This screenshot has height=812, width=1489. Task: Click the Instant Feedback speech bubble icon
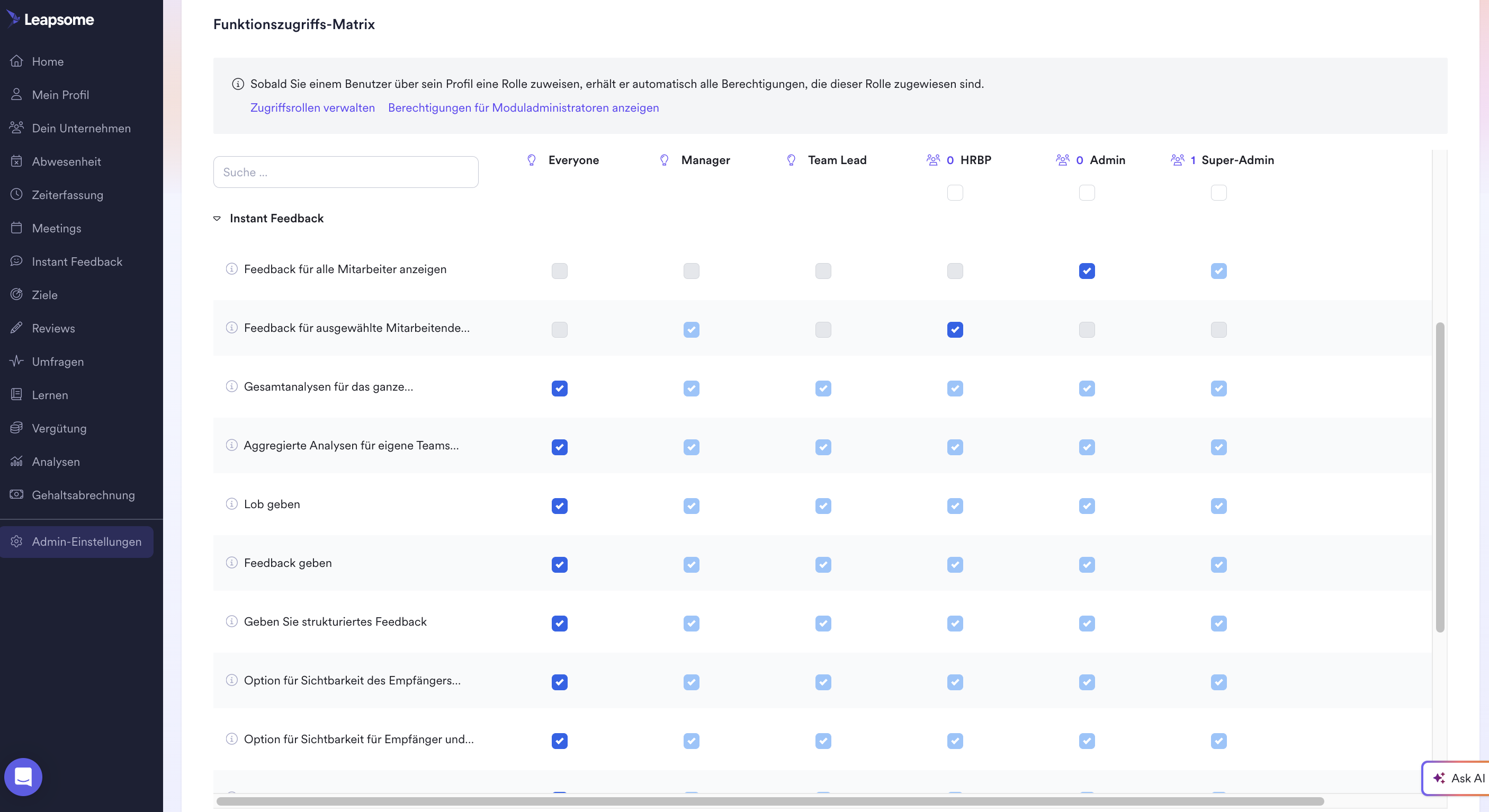click(17, 261)
